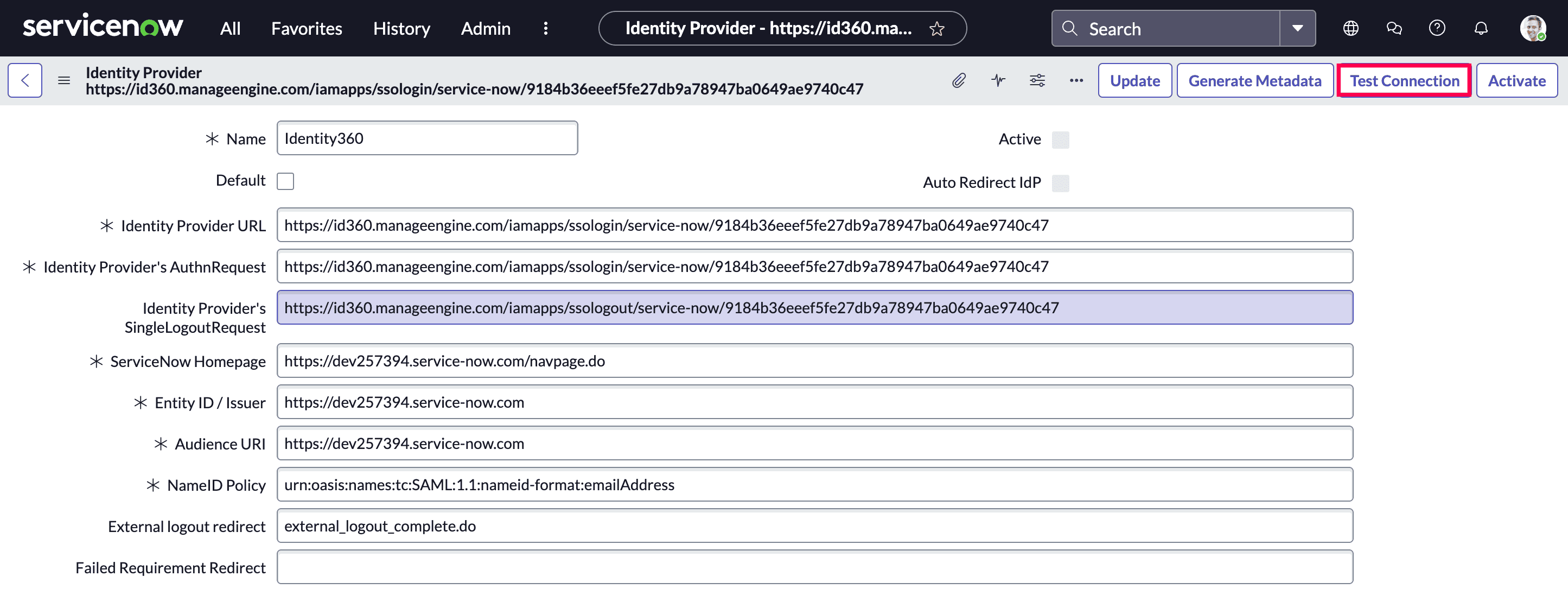Click the Identity Provider URL input field

pyautogui.click(x=814, y=225)
